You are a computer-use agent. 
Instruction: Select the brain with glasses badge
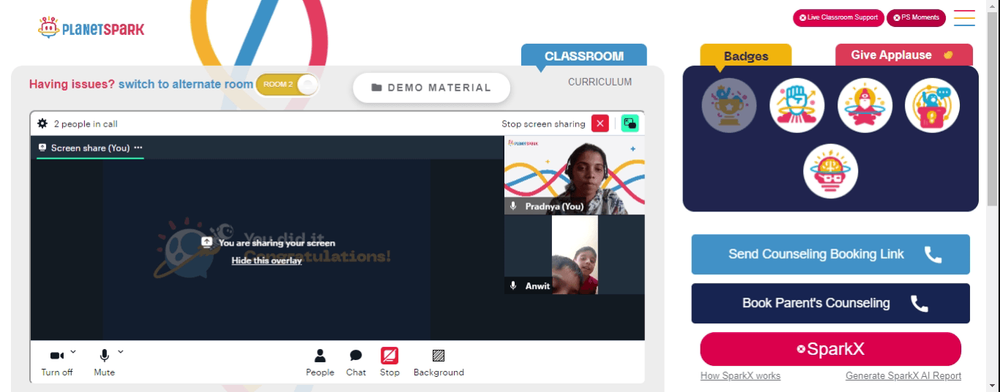[830, 171]
